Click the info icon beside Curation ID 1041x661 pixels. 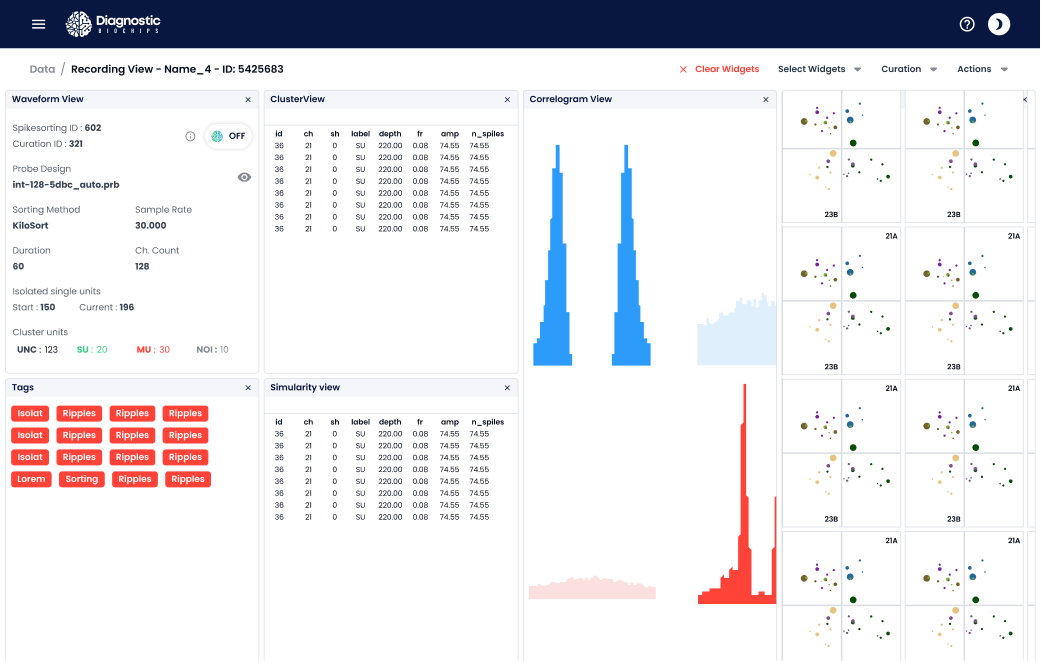(x=190, y=136)
